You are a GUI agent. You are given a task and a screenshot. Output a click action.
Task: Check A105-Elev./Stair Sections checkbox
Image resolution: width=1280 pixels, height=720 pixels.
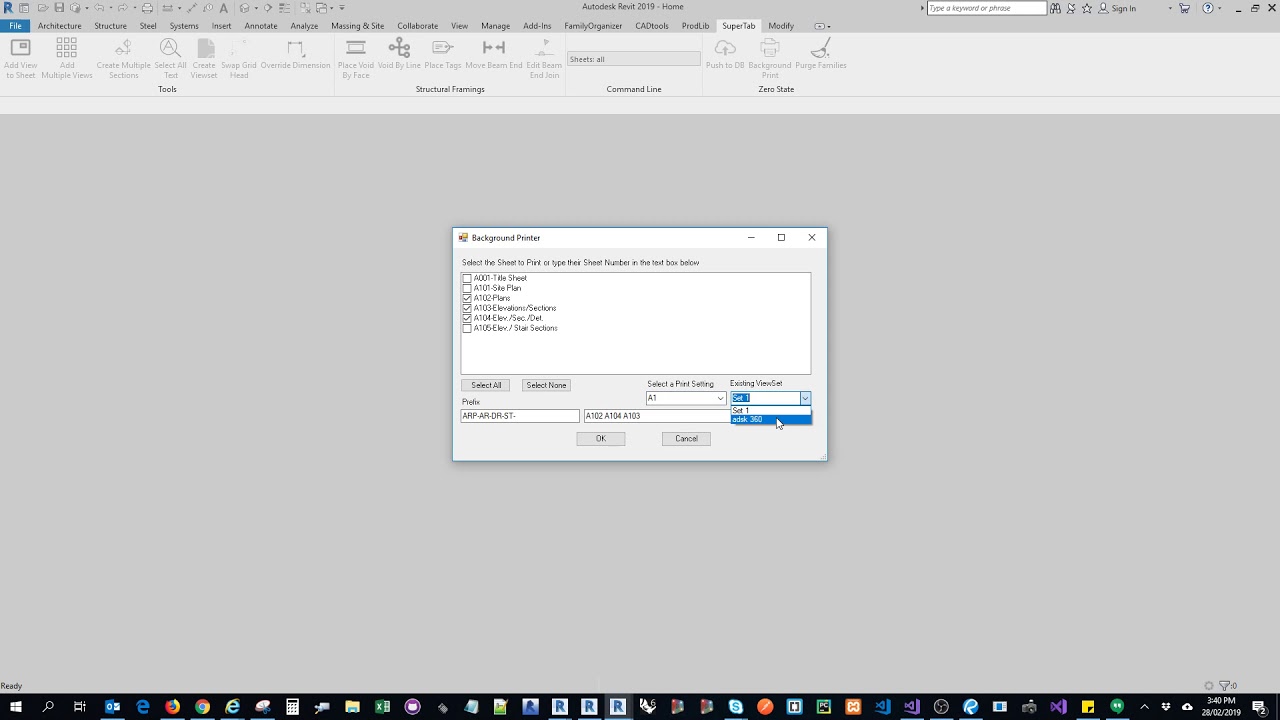[467, 328]
